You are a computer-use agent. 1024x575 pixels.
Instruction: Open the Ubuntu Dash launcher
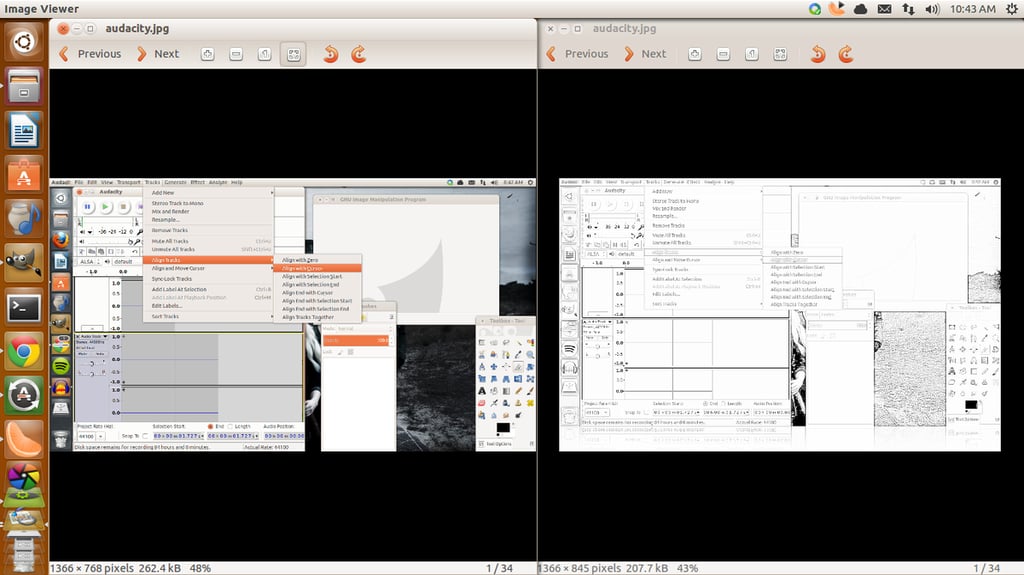(x=24, y=42)
